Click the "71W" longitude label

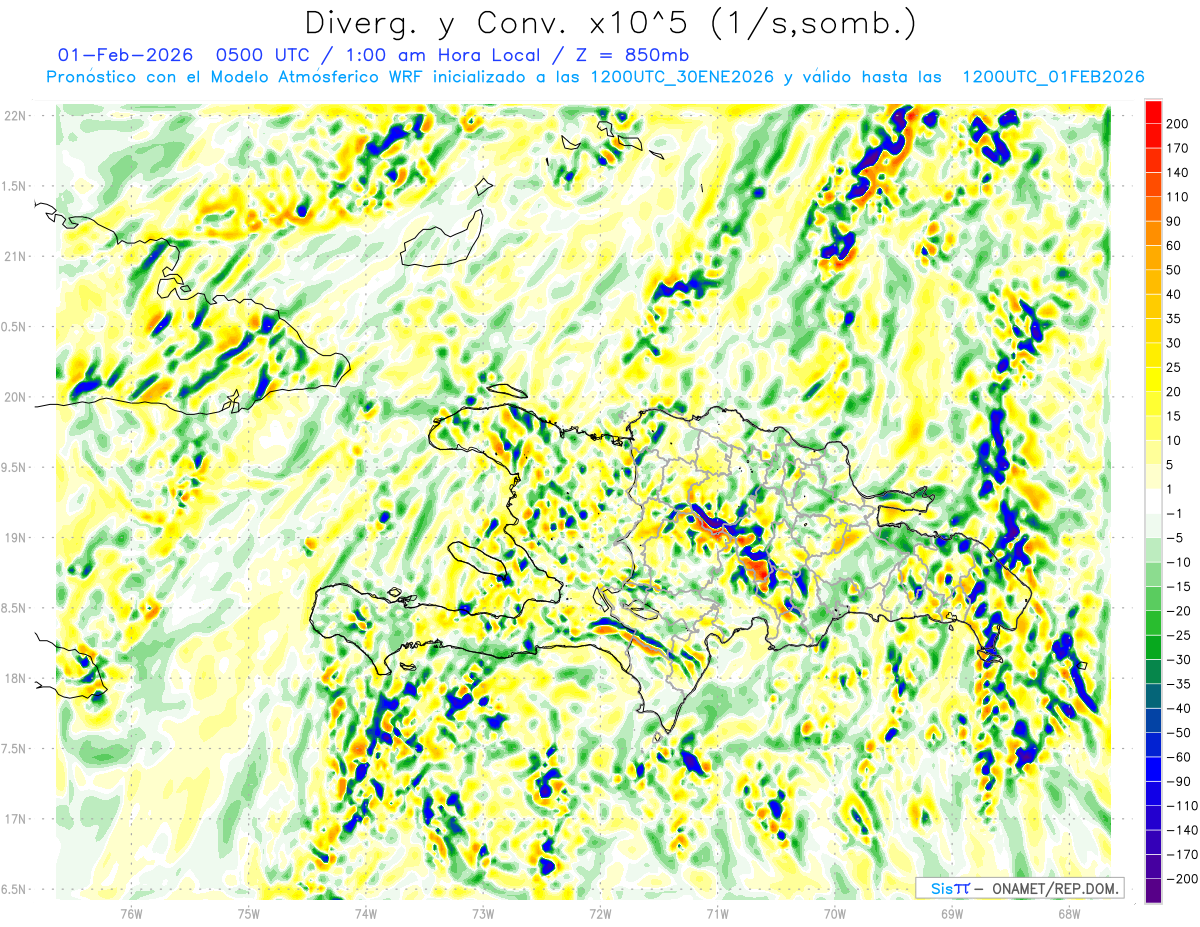[717, 914]
